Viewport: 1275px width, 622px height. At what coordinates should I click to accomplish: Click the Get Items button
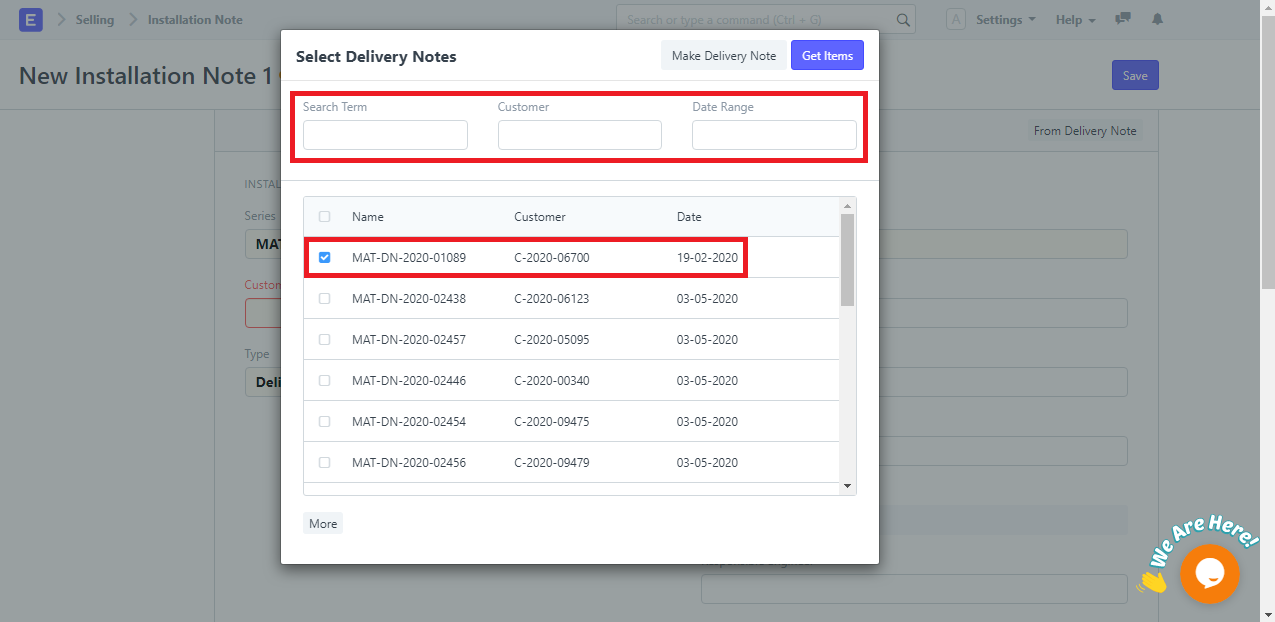827,56
